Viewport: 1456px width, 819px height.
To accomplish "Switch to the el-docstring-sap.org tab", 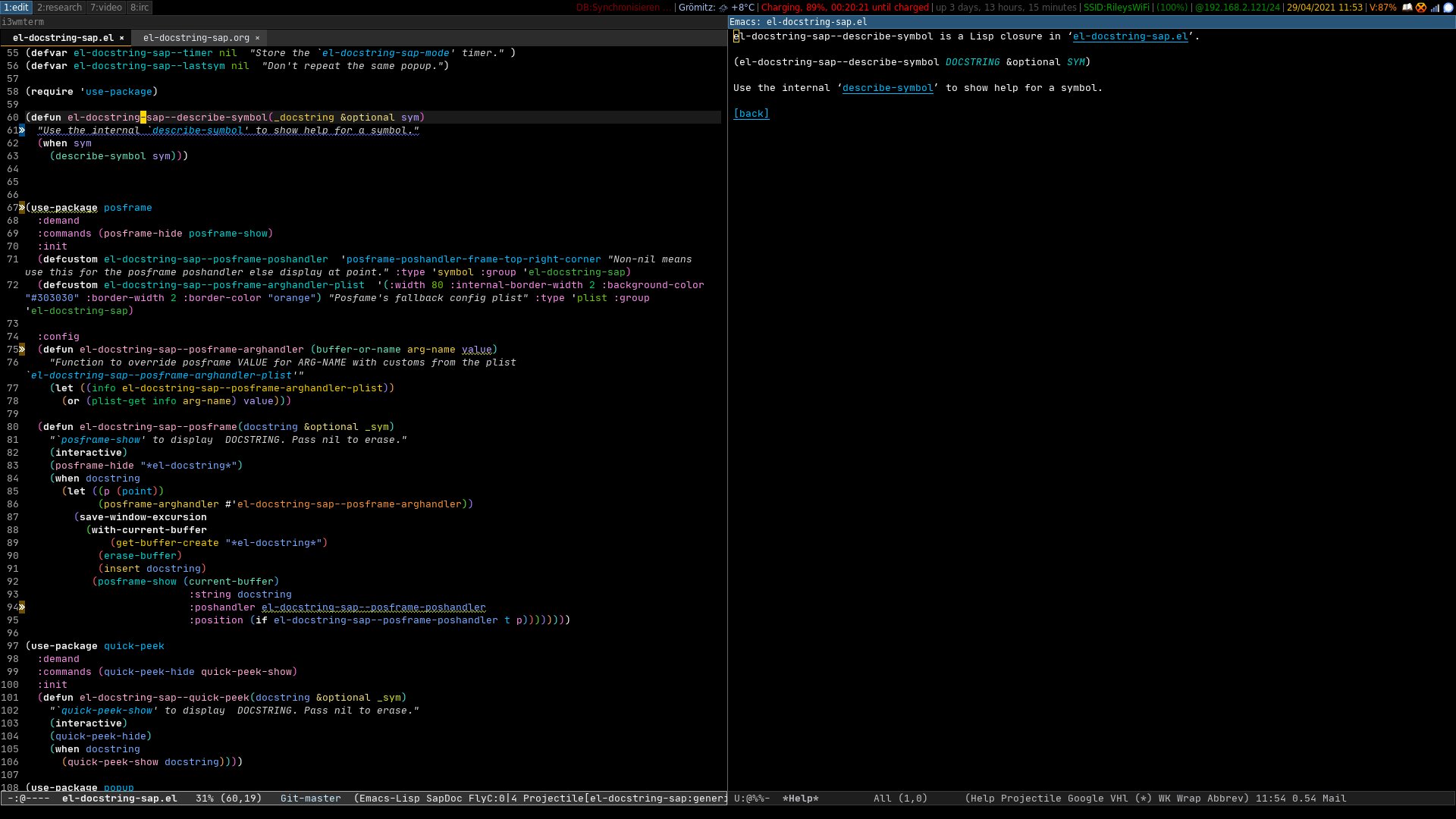I will [196, 38].
